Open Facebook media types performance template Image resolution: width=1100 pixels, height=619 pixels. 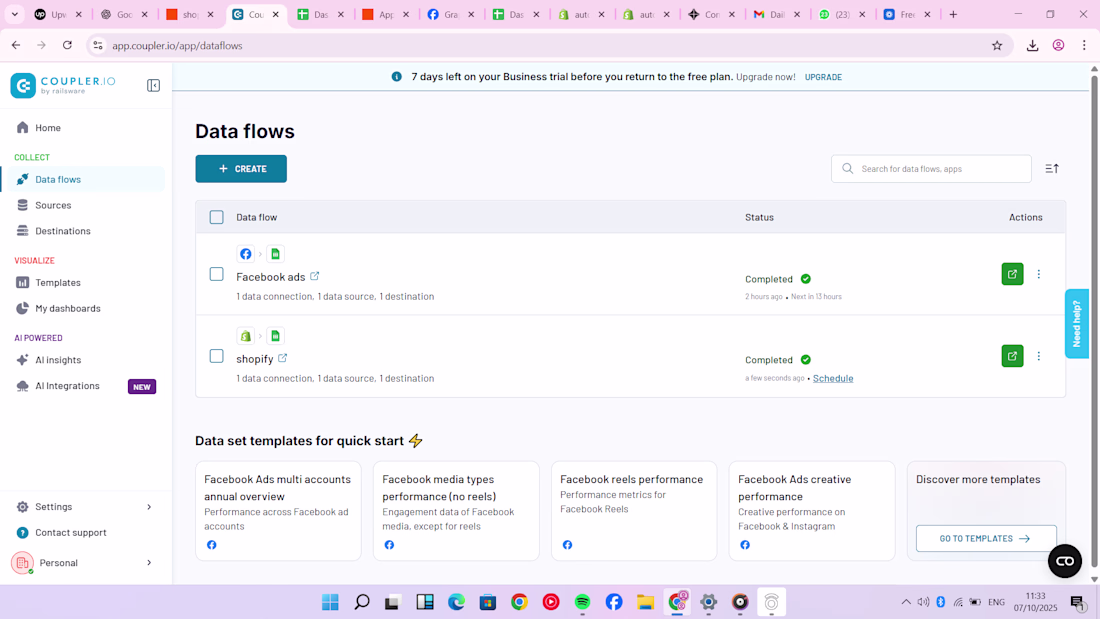(x=456, y=511)
